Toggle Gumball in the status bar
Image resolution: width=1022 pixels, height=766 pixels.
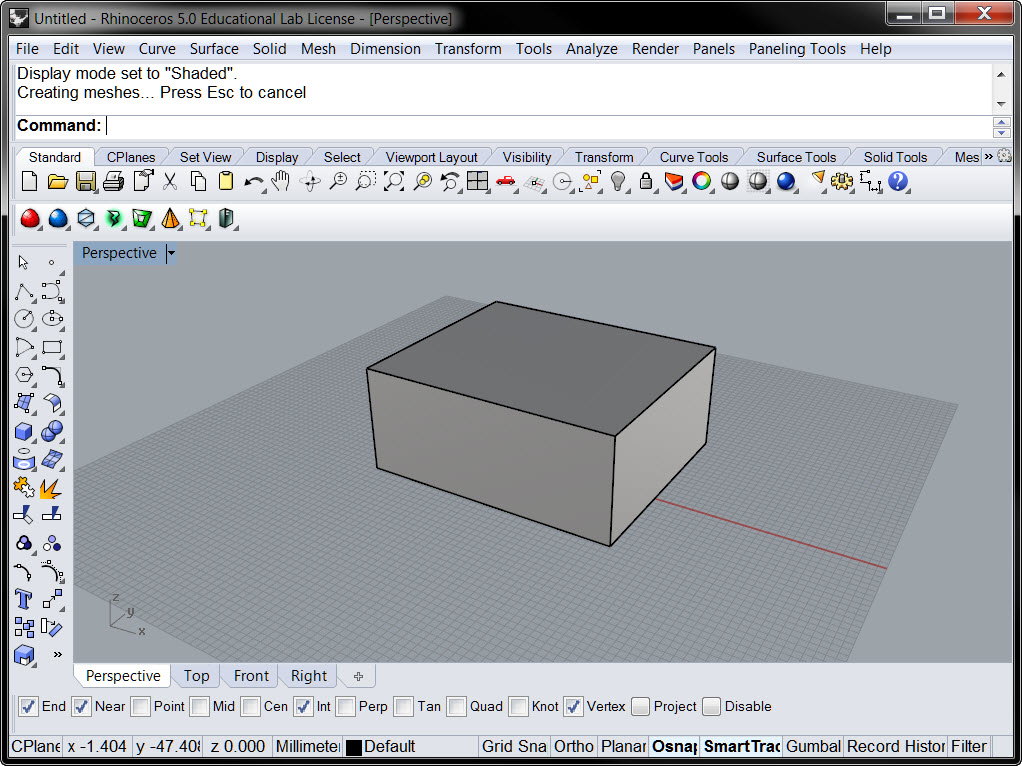(x=813, y=746)
